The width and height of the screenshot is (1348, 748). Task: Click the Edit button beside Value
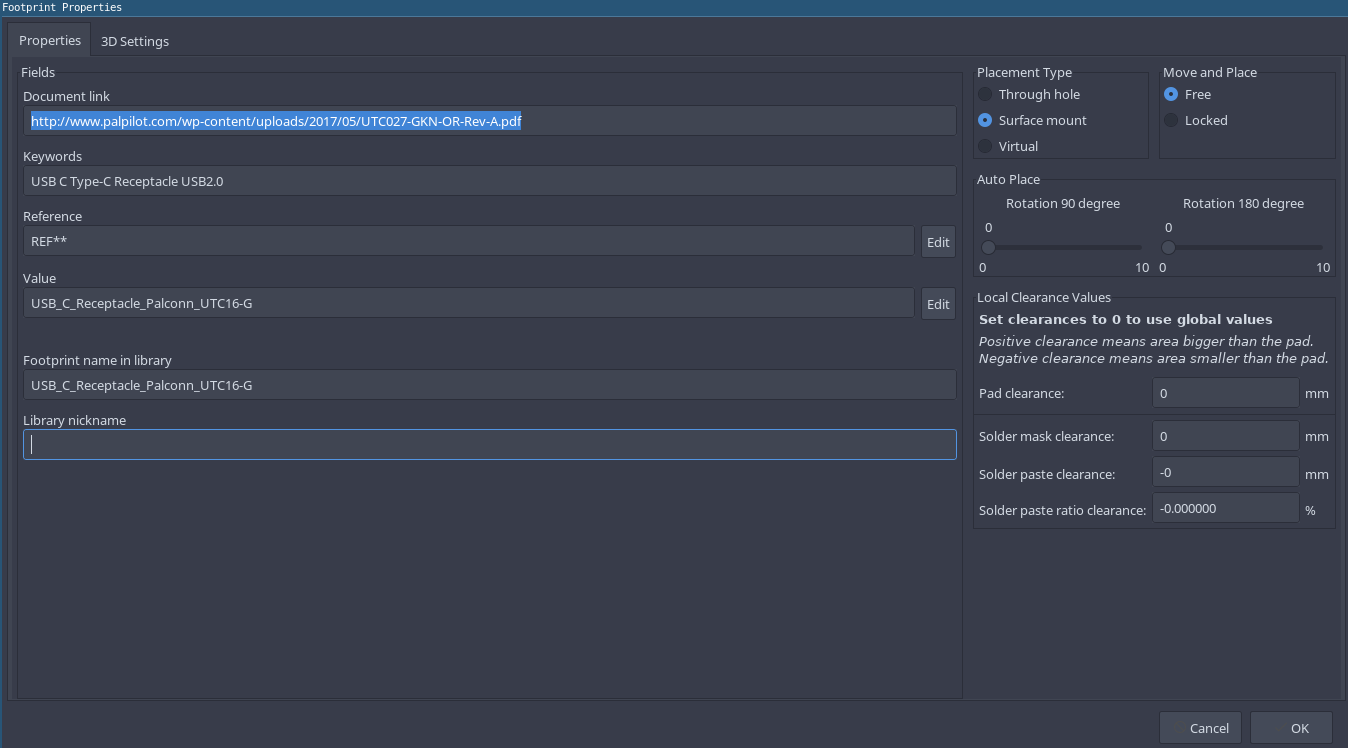(x=938, y=304)
